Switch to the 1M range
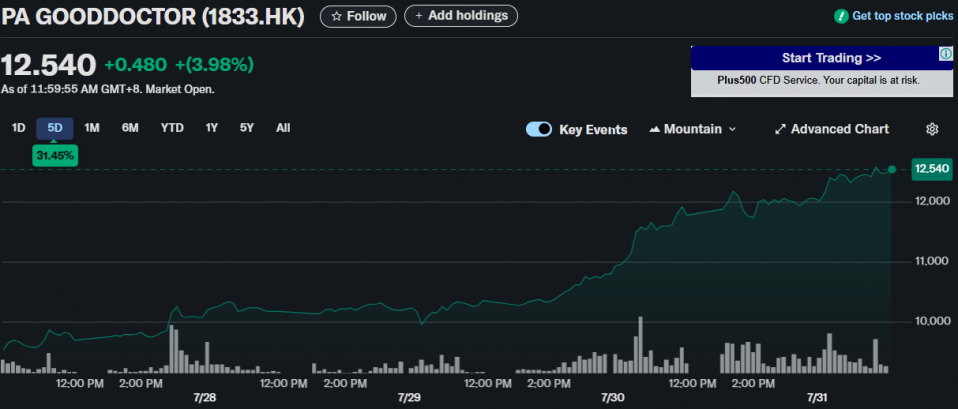Viewport: 958px width, 409px height. (92, 128)
